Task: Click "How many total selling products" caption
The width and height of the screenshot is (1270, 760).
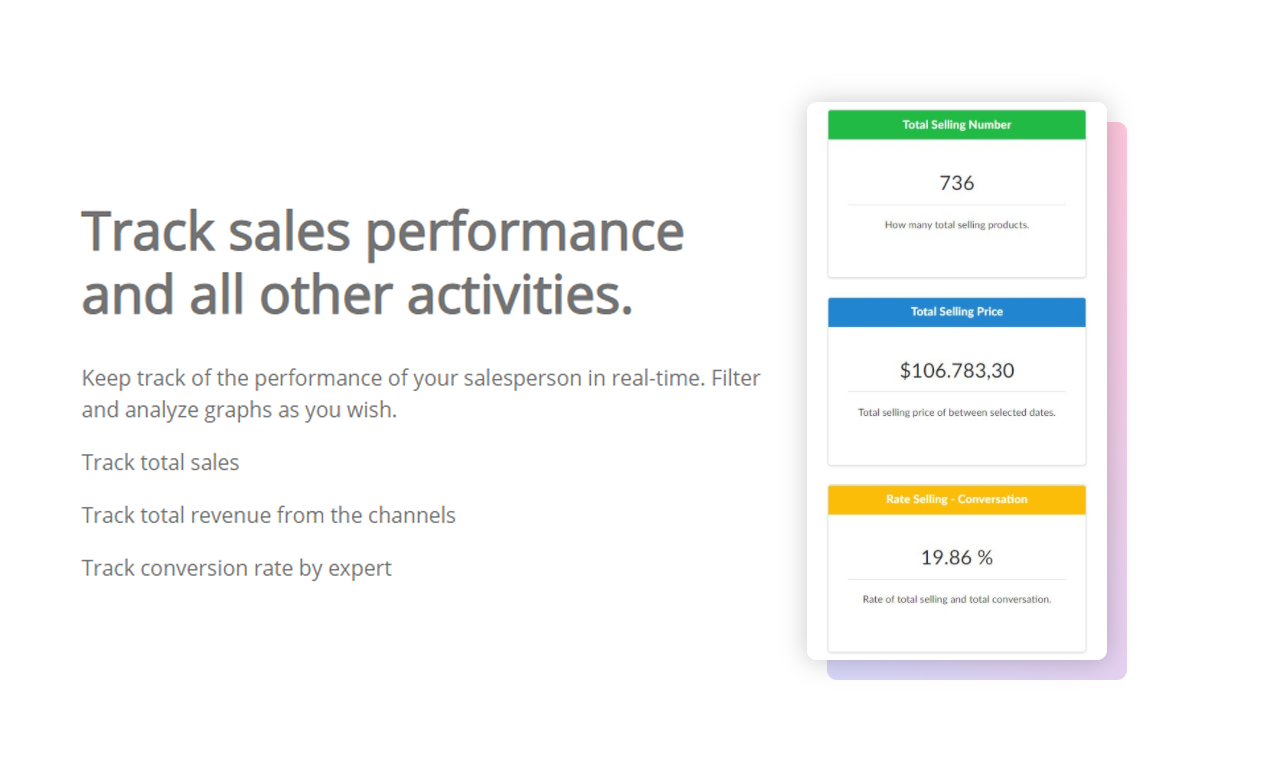Action: pos(956,225)
